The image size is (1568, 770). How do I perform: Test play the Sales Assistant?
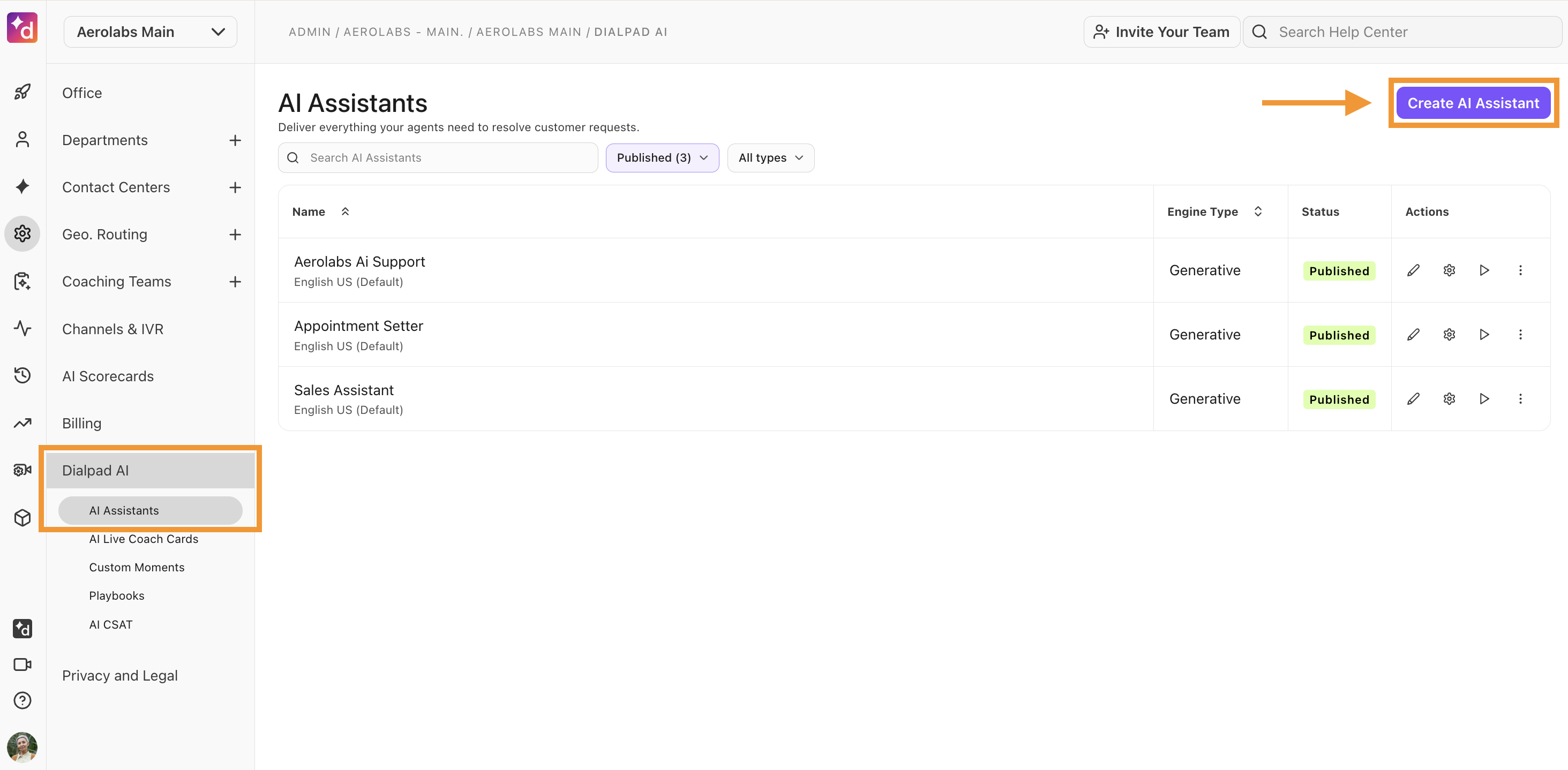1484,398
